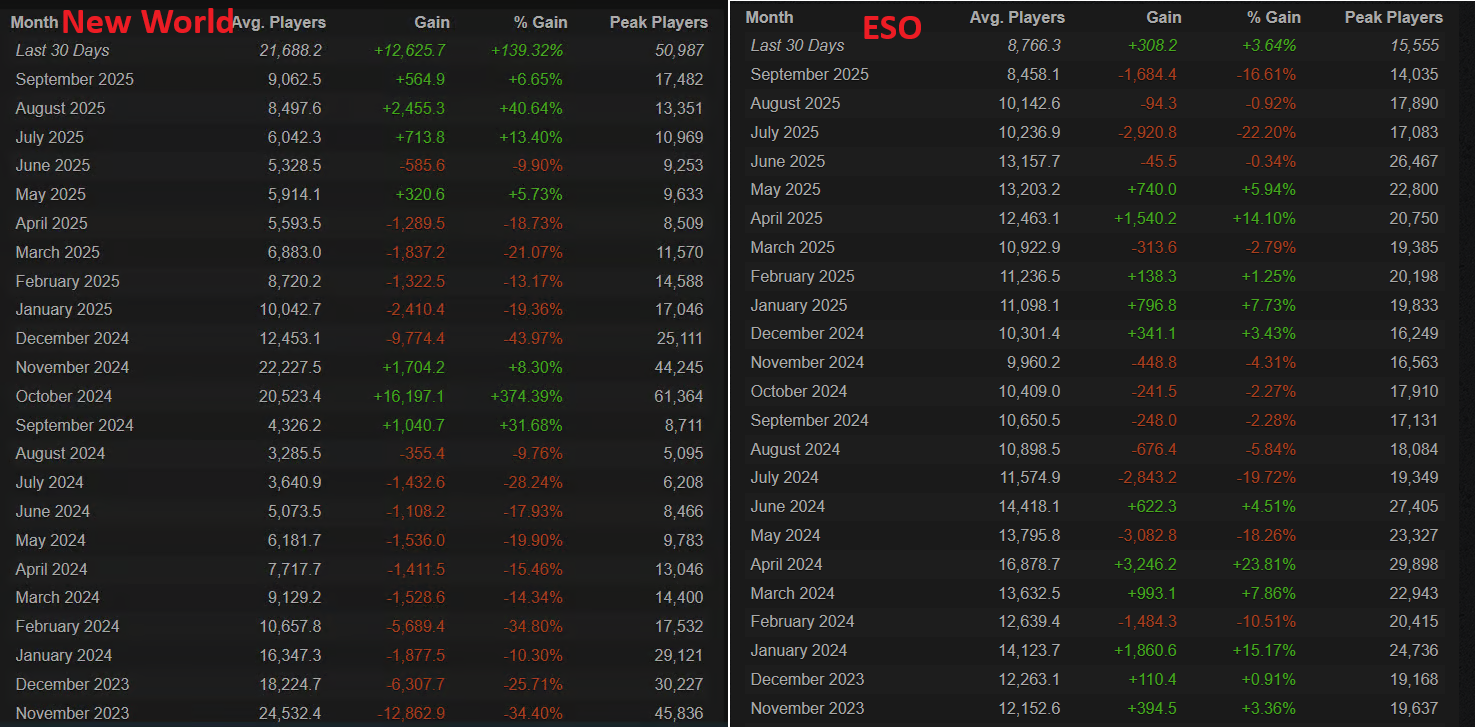Click the "% Gain" header in ESO table

(x=1272, y=17)
